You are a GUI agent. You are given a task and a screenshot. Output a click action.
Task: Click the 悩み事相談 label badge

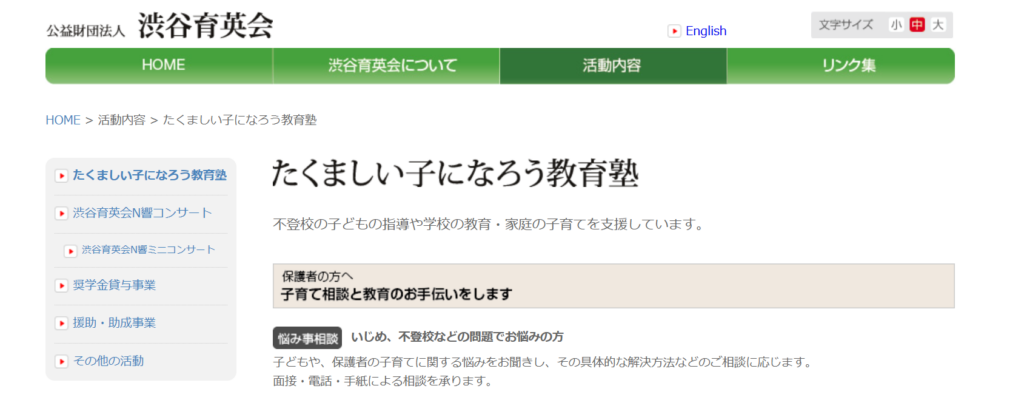click(308, 338)
